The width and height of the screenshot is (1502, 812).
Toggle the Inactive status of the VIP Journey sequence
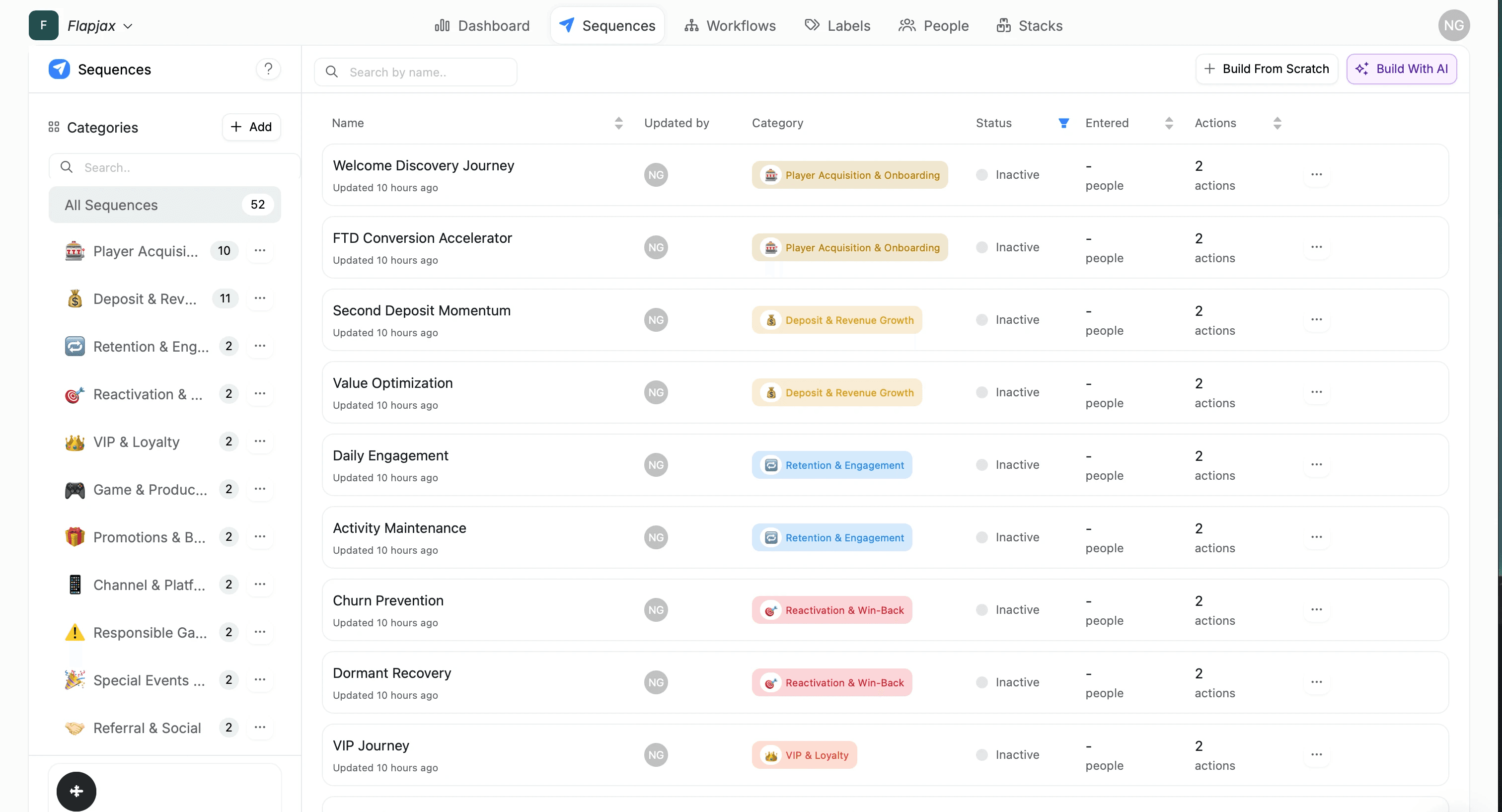coord(982,754)
